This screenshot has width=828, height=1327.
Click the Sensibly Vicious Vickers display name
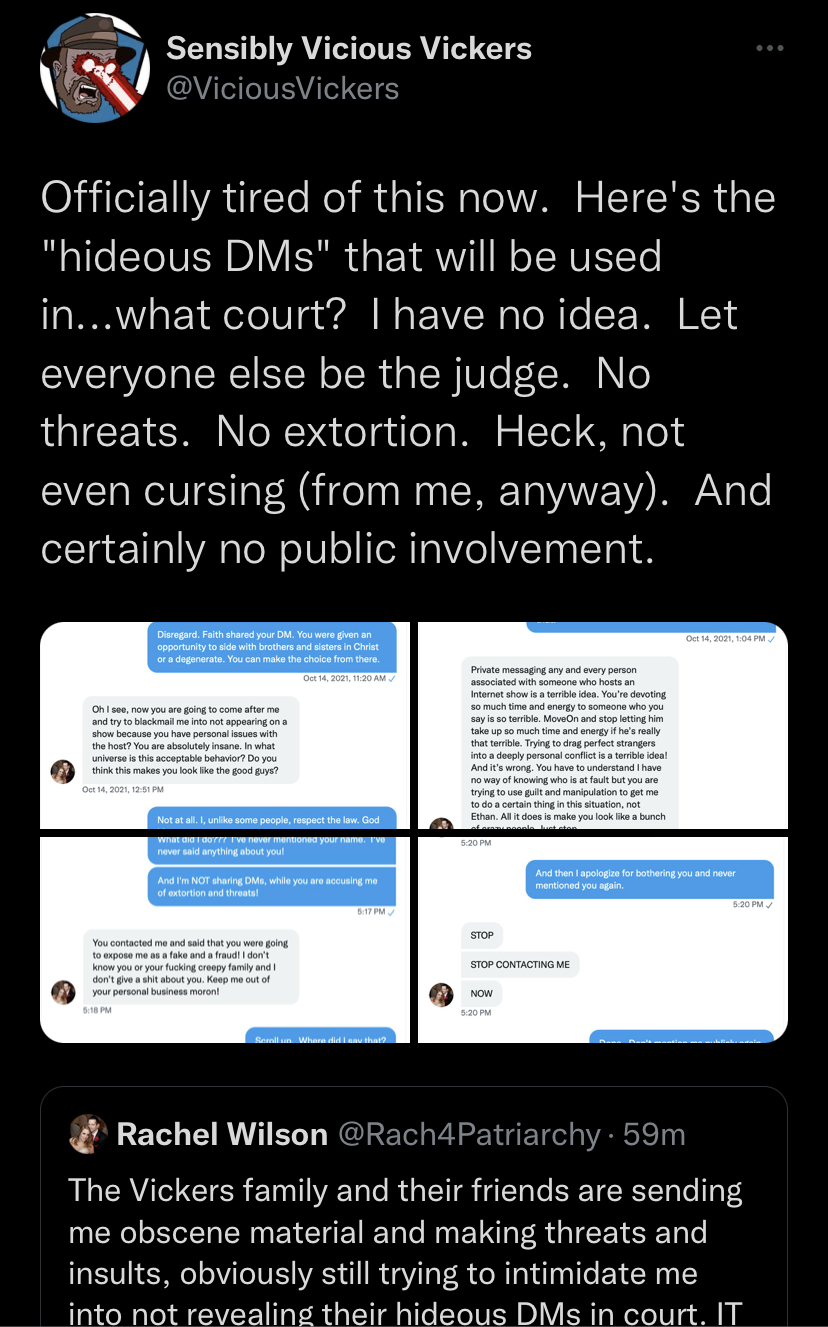(349, 48)
